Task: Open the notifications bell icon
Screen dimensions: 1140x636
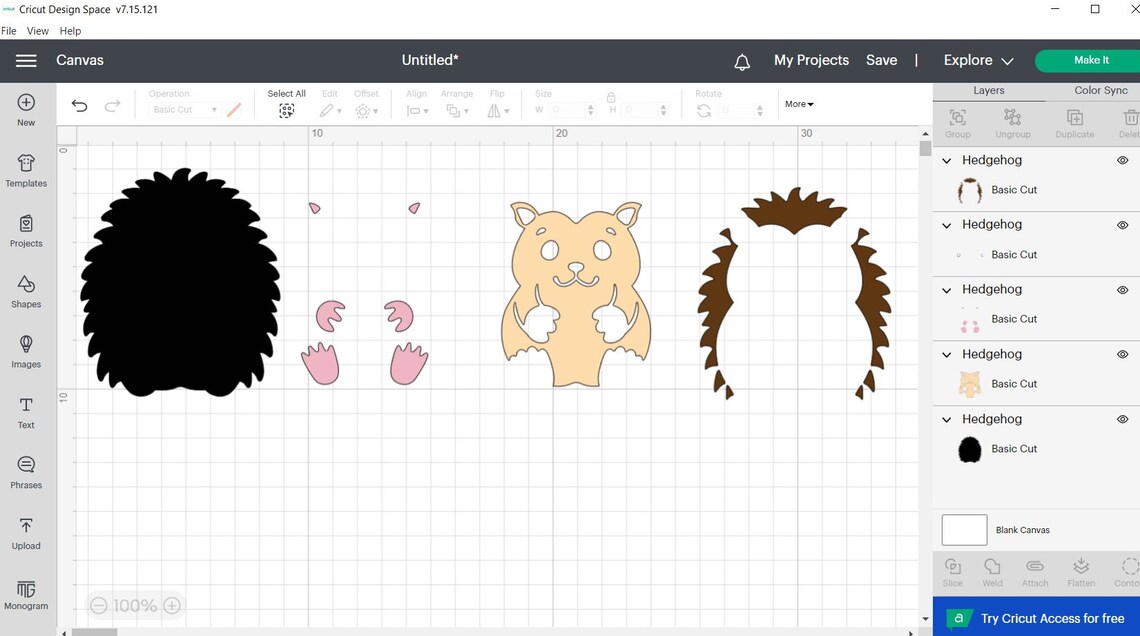Action: point(742,61)
